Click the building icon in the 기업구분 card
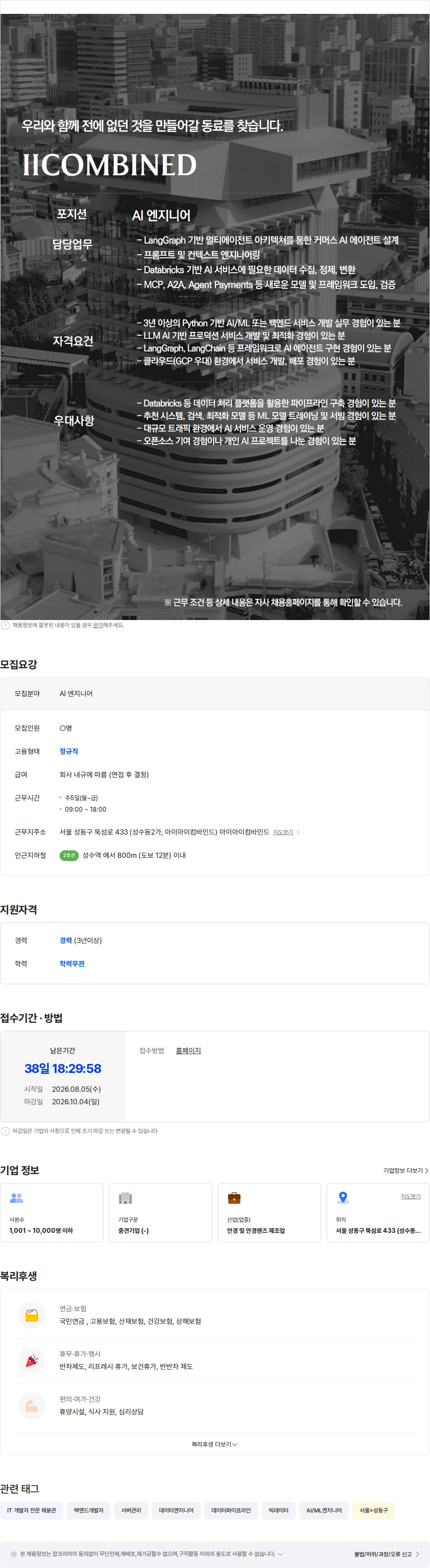This screenshot has width=430, height=1568. 125,1198
